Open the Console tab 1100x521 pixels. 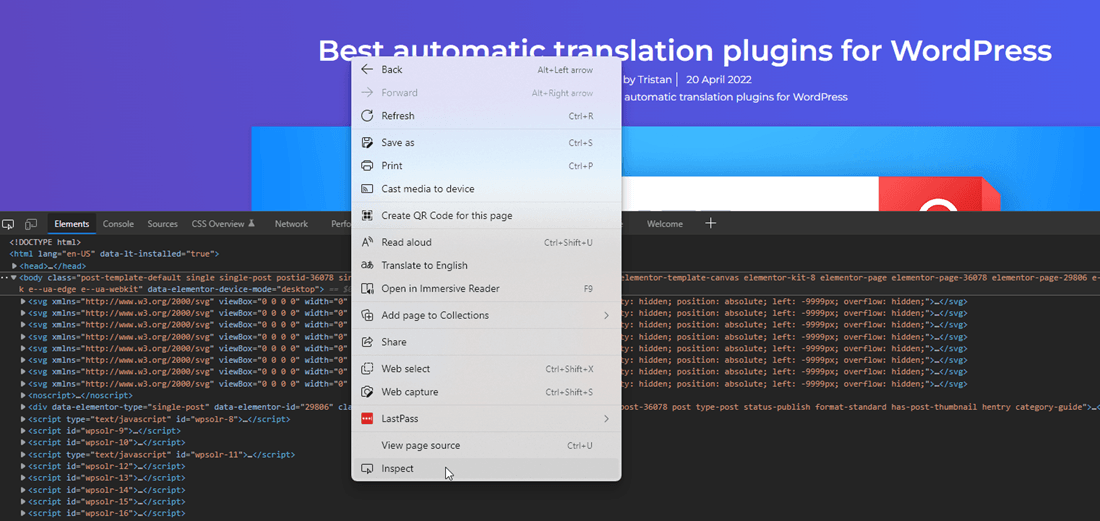(118, 224)
